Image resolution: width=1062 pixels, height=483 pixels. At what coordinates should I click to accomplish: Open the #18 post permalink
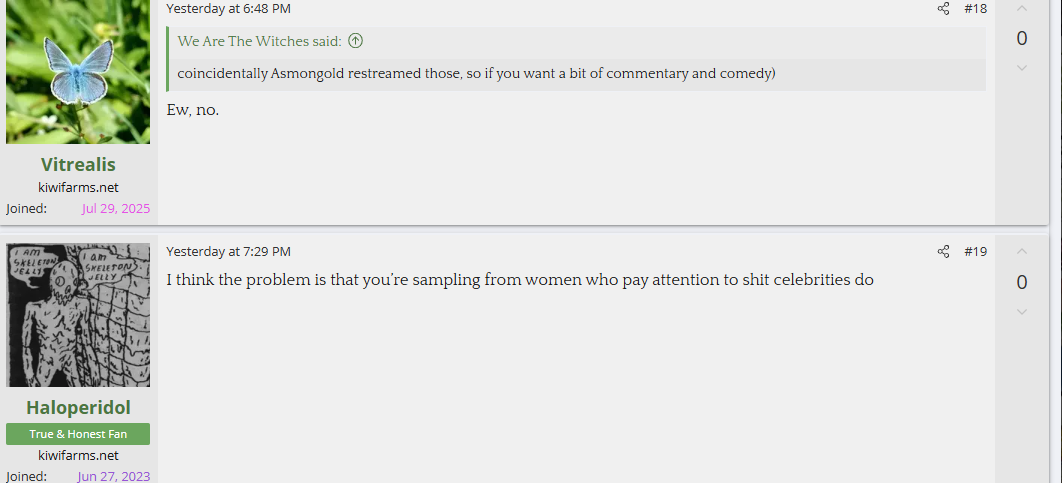tap(975, 9)
